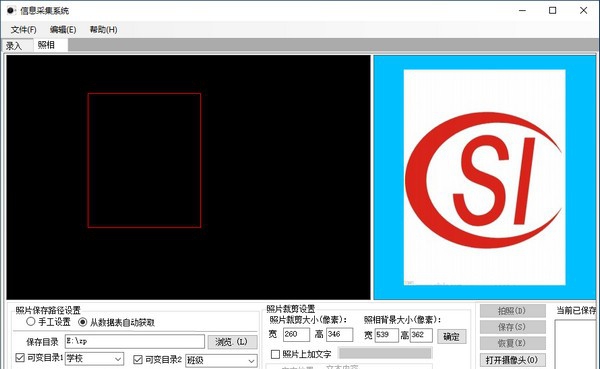Click the 确定 confirm button
This screenshot has width=600, height=369.
pos(452,336)
